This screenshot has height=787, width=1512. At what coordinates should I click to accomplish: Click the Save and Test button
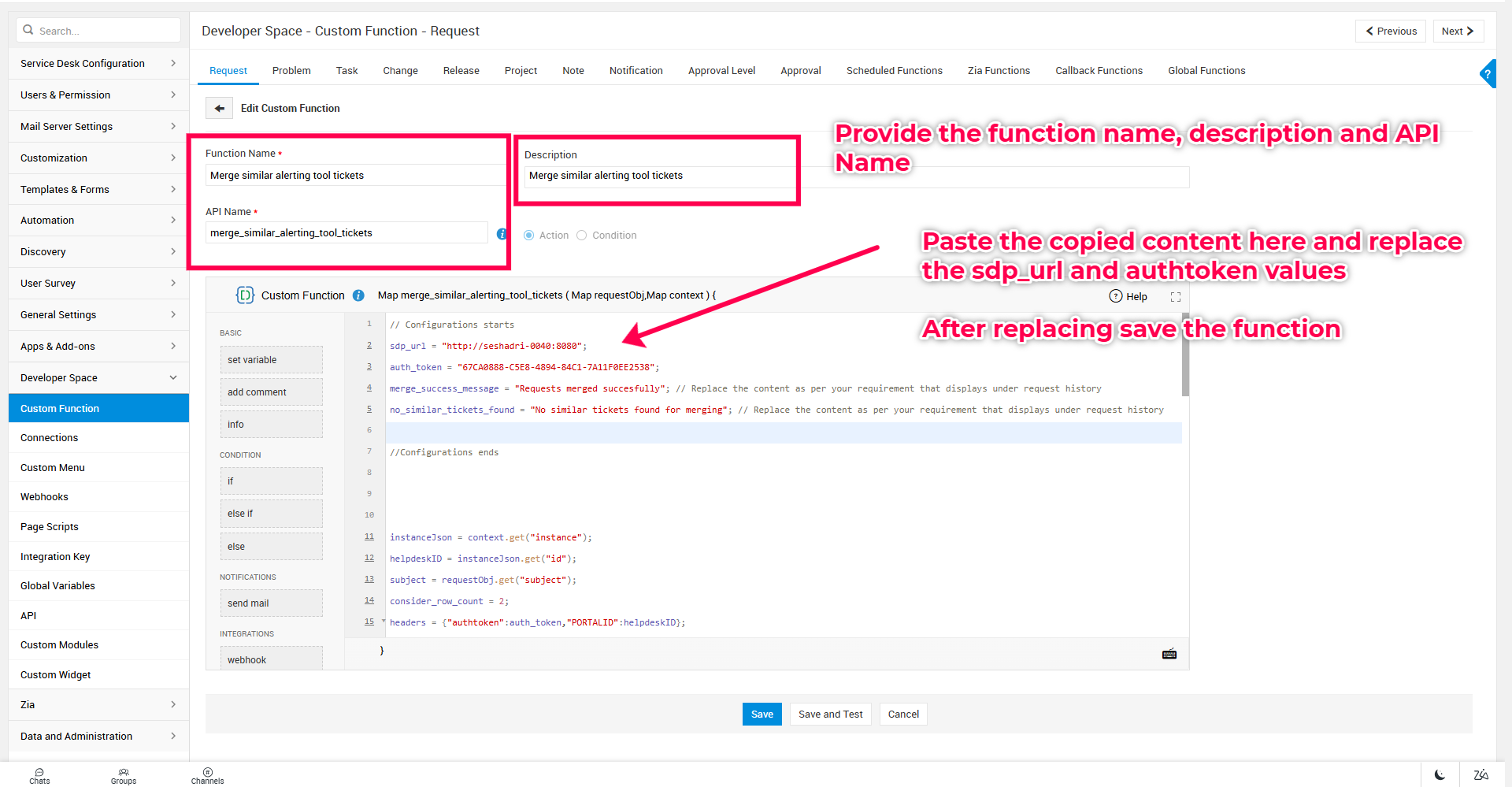(830, 715)
